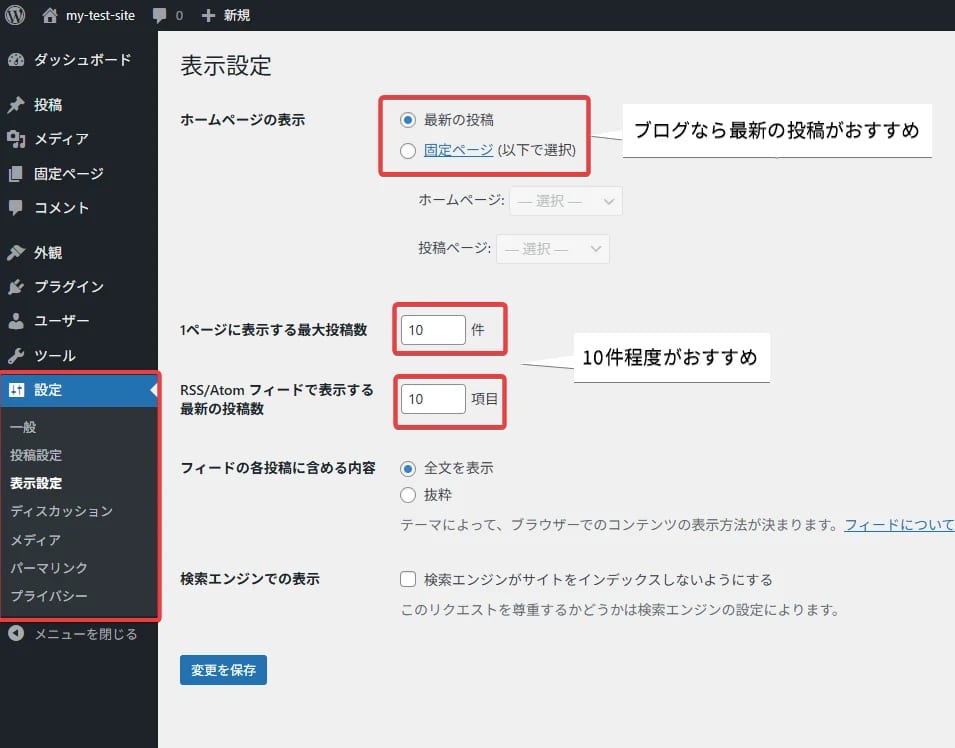Open the comments bubble icon in top bar
Image resolution: width=955 pixels, height=748 pixels.
coord(160,14)
